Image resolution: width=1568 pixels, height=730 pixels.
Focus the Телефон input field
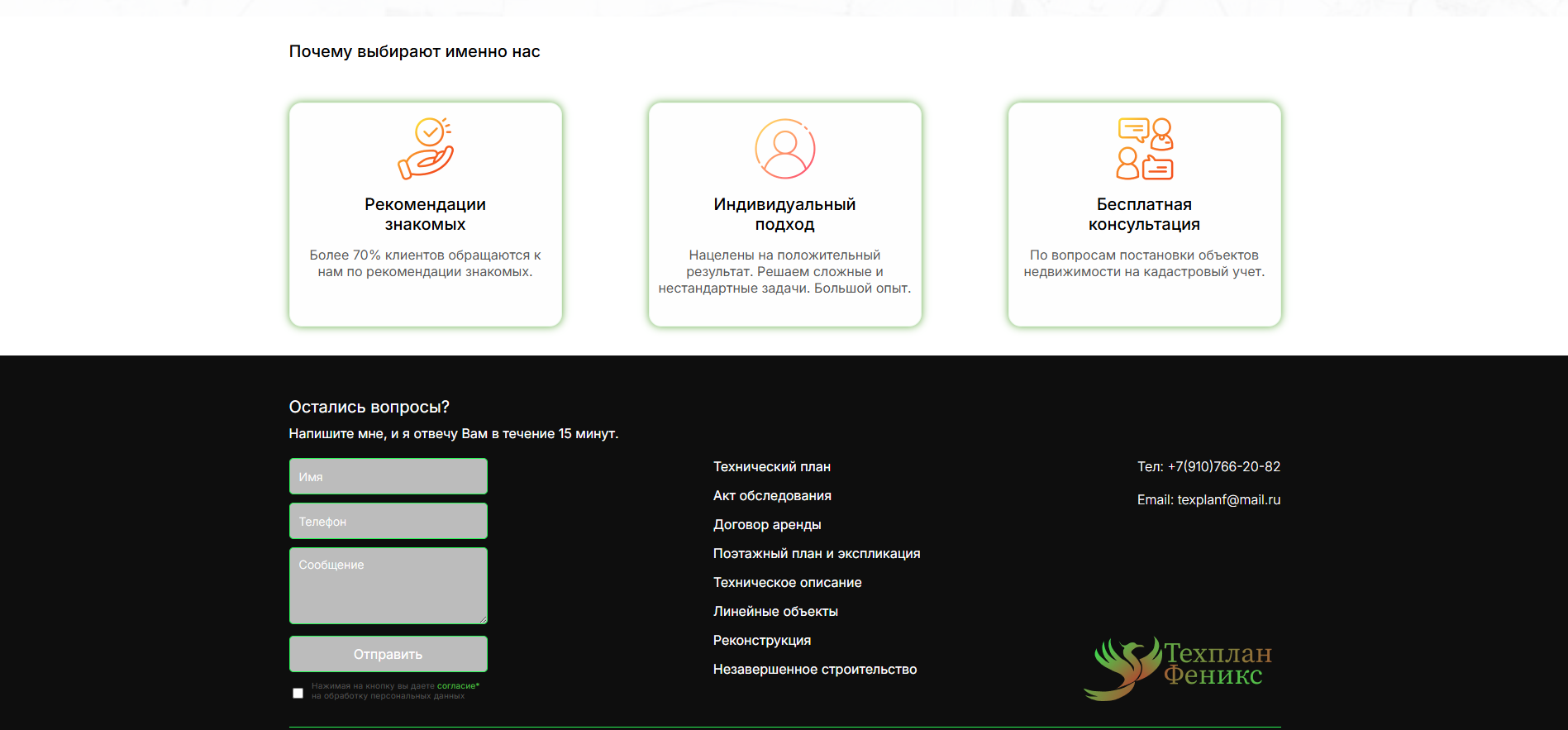(x=388, y=521)
